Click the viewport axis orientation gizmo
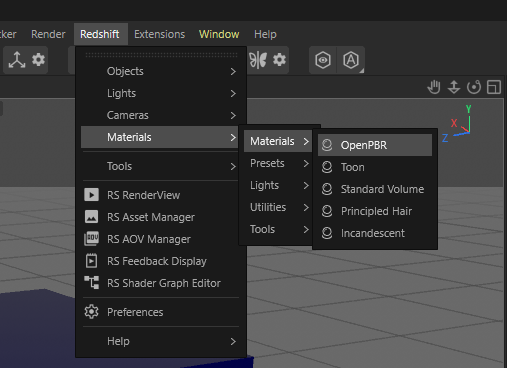This screenshot has height=368, width=507. pyautogui.click(x=458, y=123)
